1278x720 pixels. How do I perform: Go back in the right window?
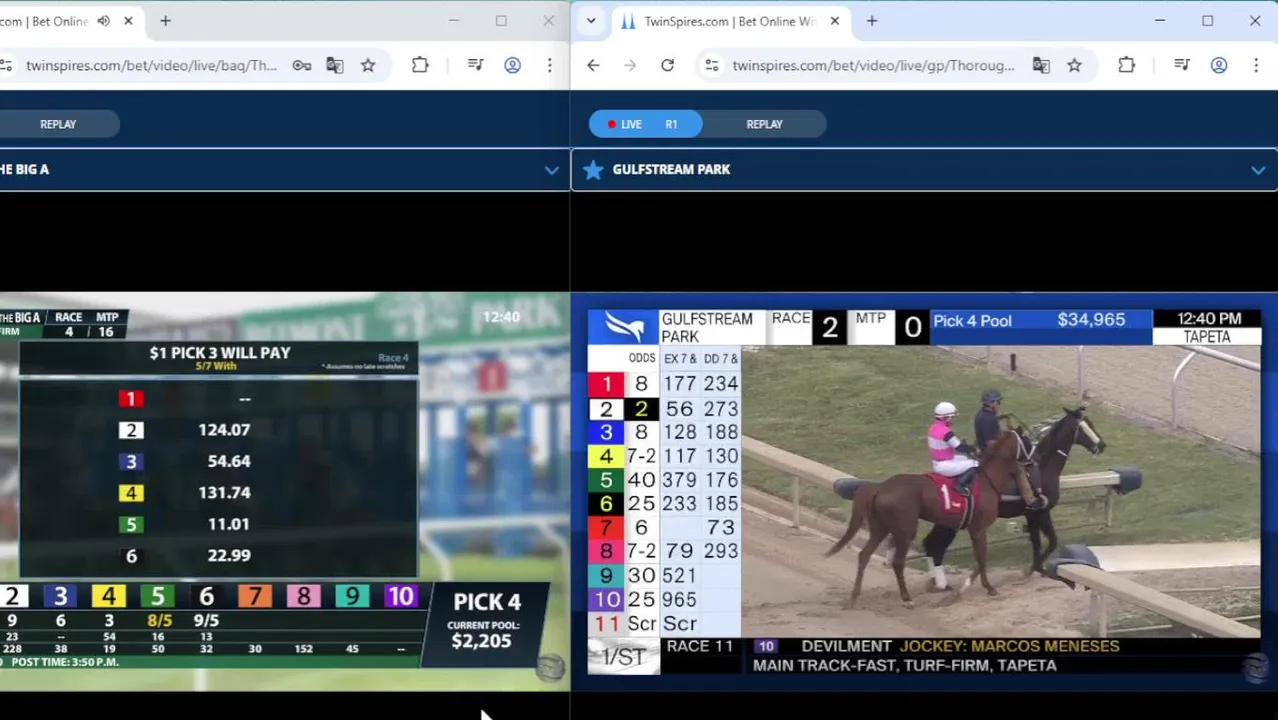pos(593,65)
